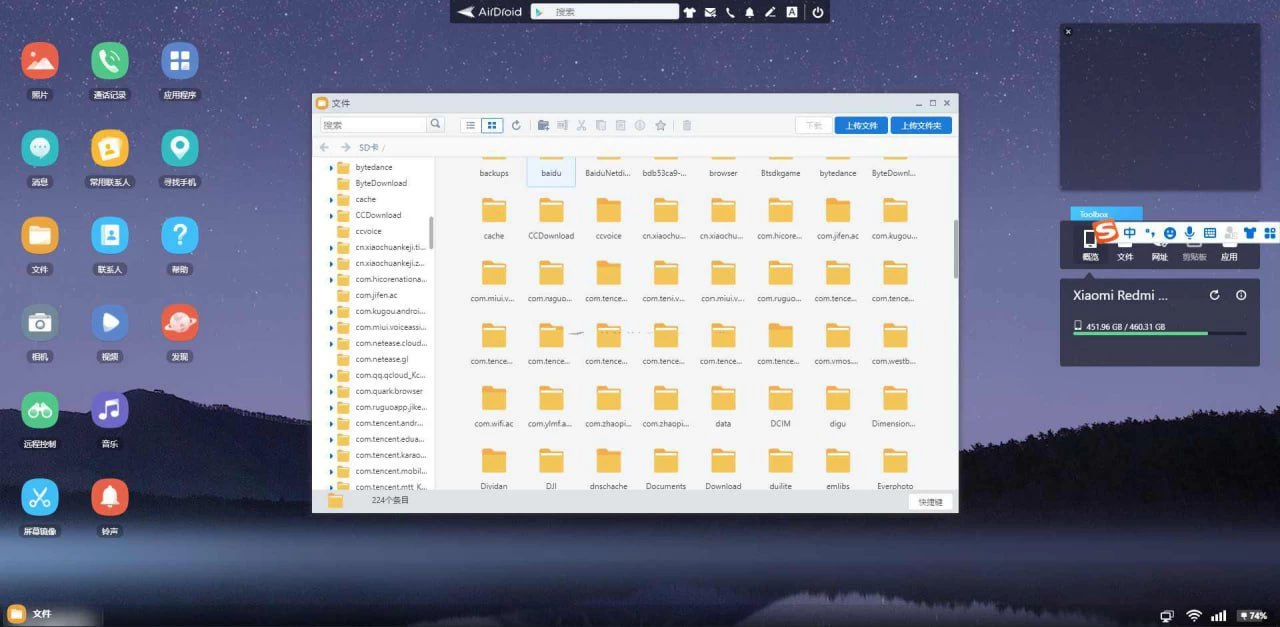Expand the cache folder in the sidebar tree
Image resolution: width=1280 pixels, height=627 pixels.
pyautogui.click(x=331, y=199)
